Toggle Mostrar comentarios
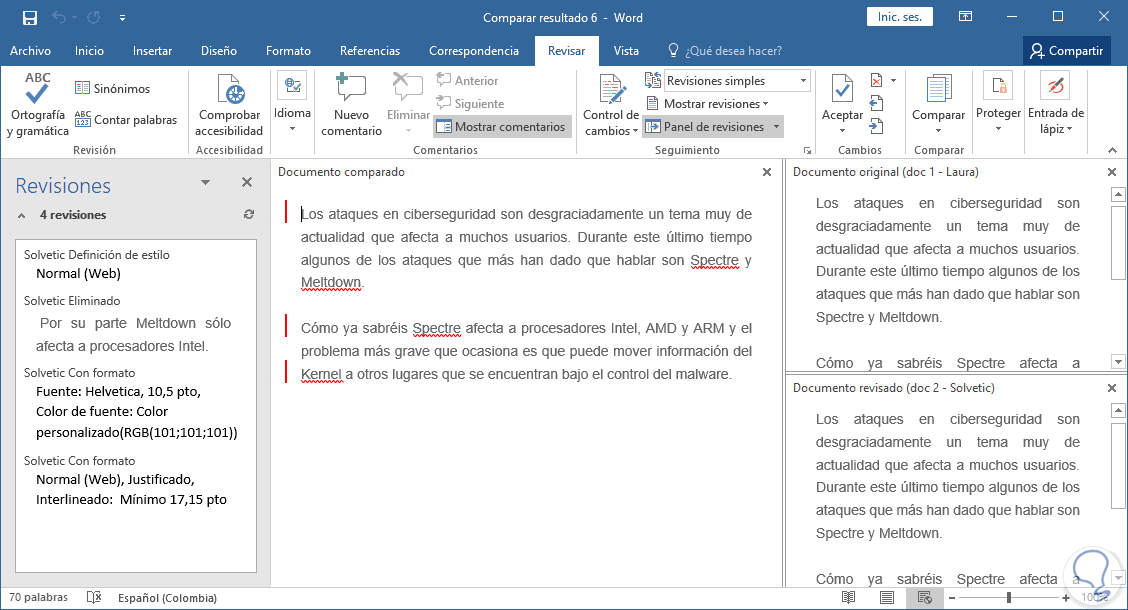The height and width of the screenshot is (610, 1128). point(502,127)
